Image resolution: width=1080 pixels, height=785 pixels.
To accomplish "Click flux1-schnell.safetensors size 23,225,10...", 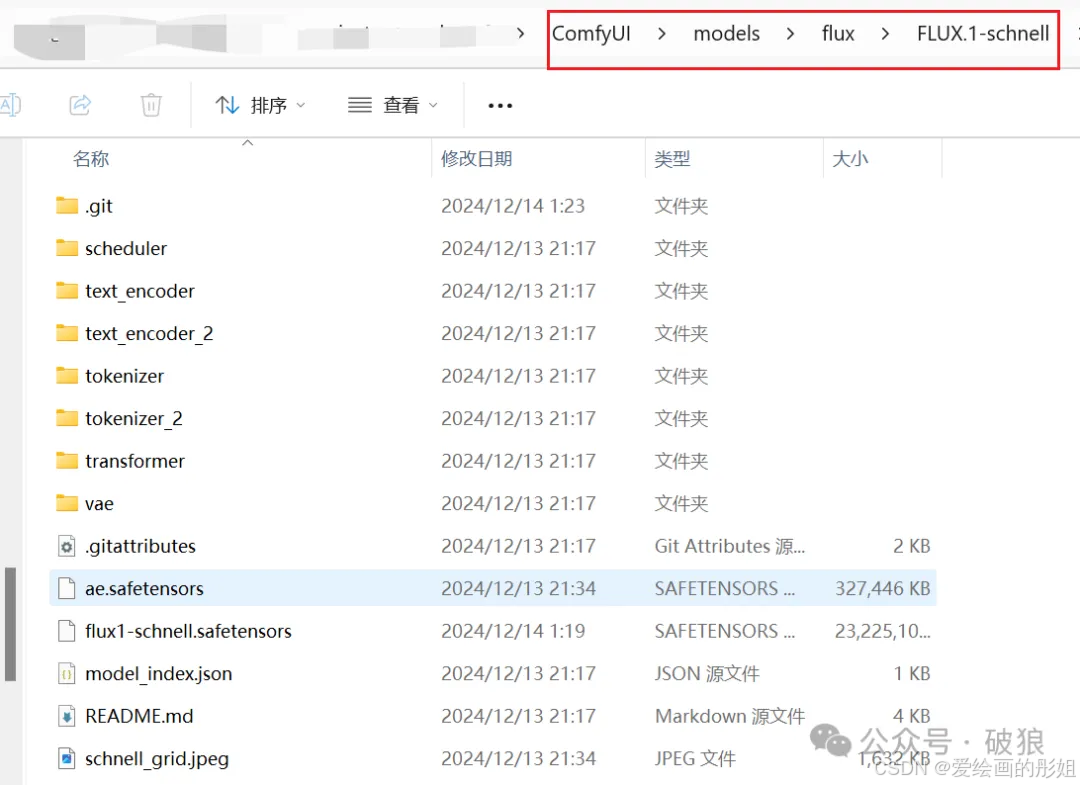I will (x=883, y=631).
